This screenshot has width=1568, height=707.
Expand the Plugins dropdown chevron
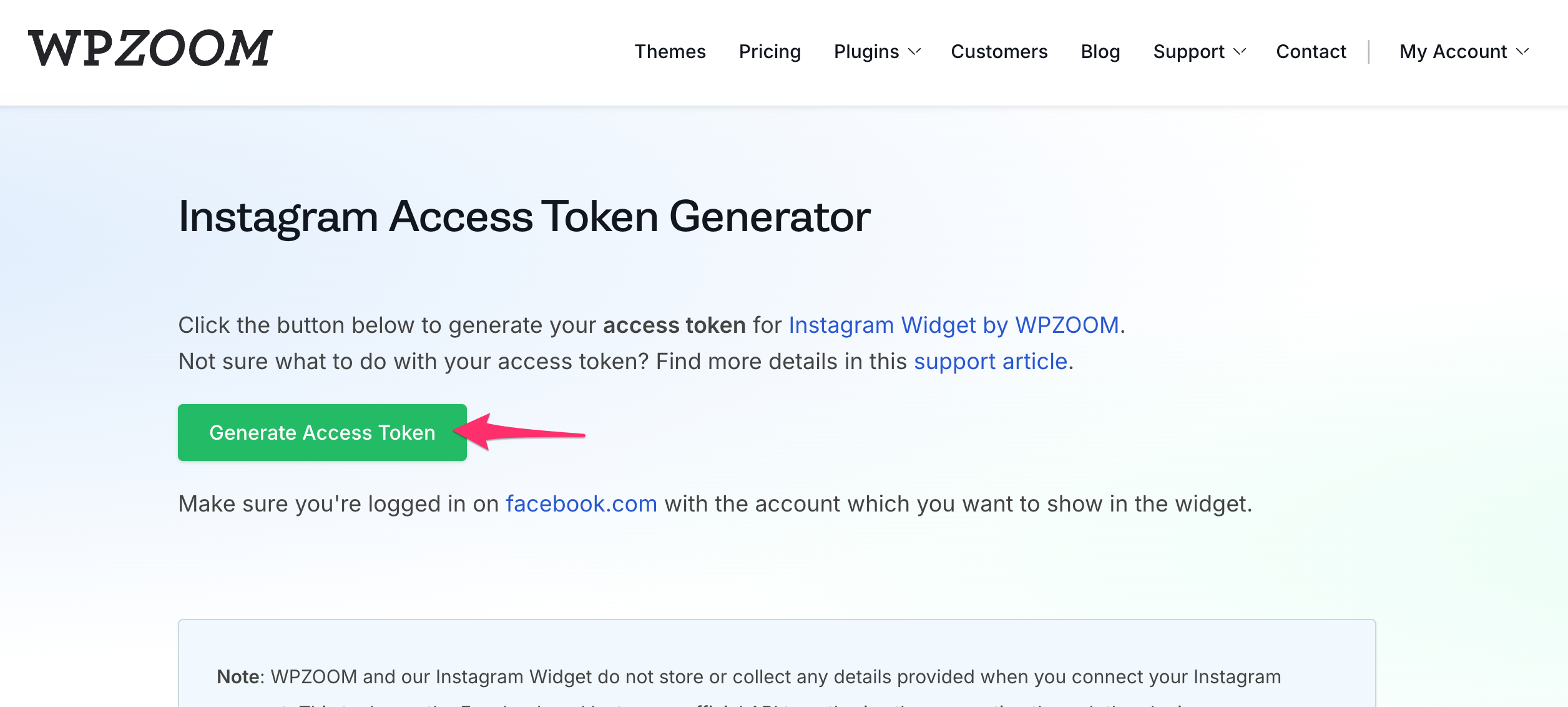(x=914, y=51)
